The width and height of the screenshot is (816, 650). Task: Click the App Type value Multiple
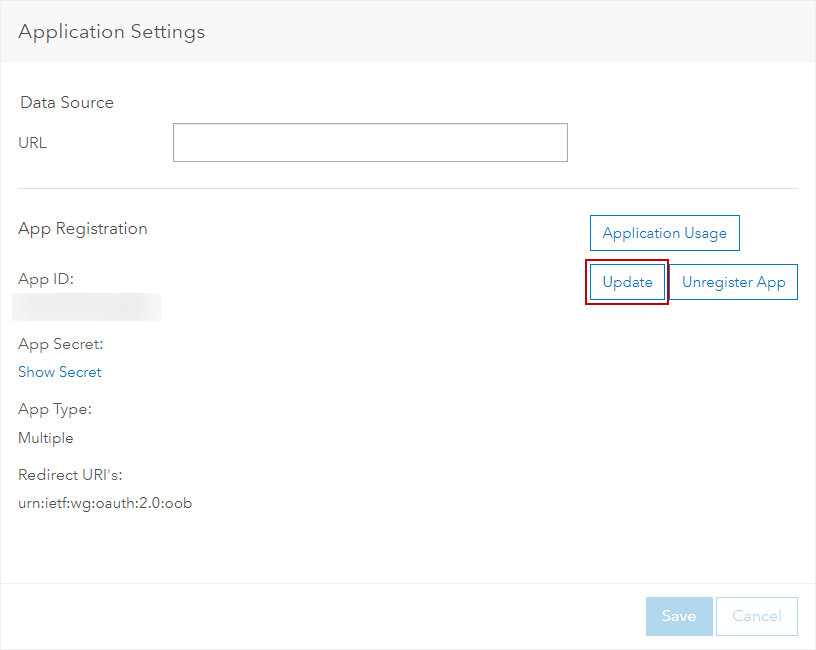(x=46, y=438)
